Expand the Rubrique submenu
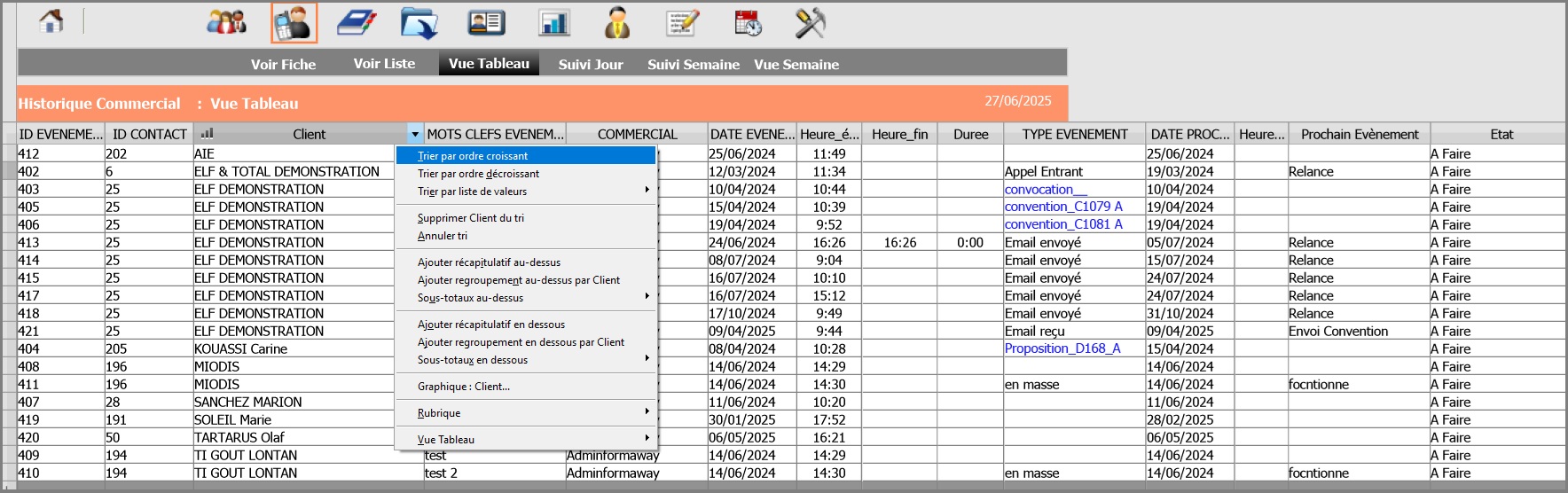The height and width of the screenshot is (493, 1568). (526, 413)
